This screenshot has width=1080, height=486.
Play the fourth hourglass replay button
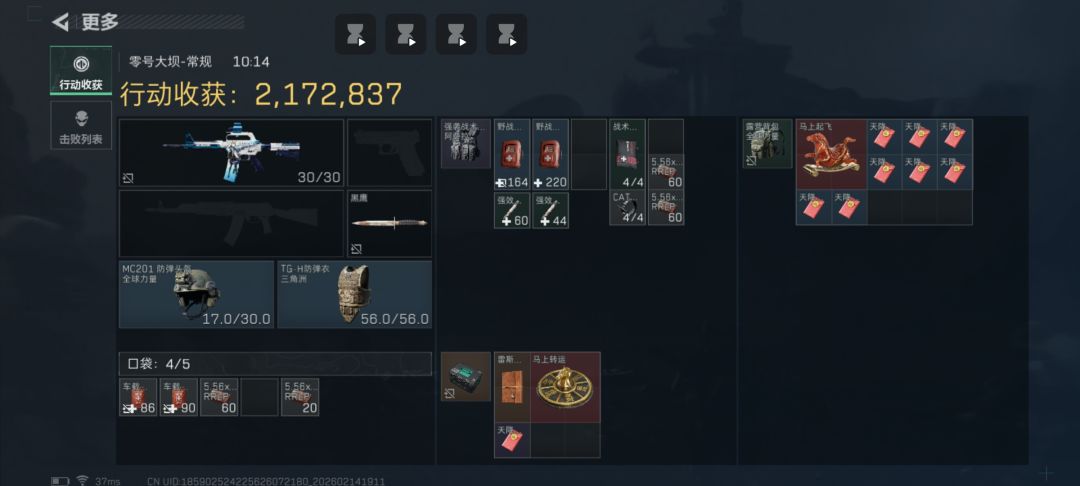[x=507, y=34]
